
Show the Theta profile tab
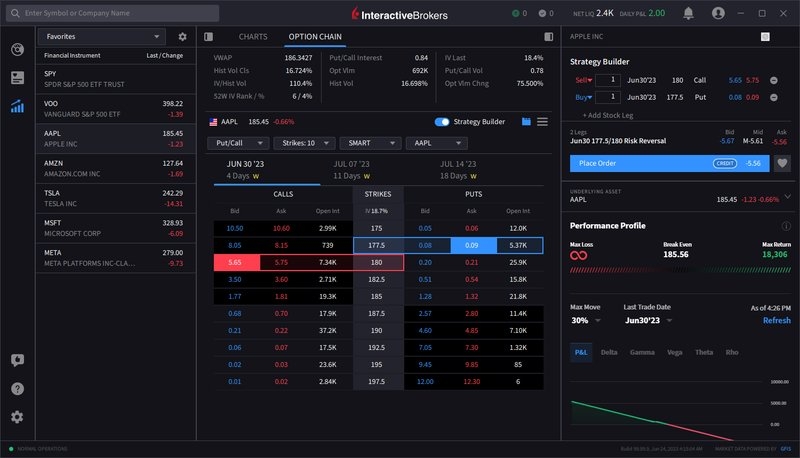pos(704,352)
